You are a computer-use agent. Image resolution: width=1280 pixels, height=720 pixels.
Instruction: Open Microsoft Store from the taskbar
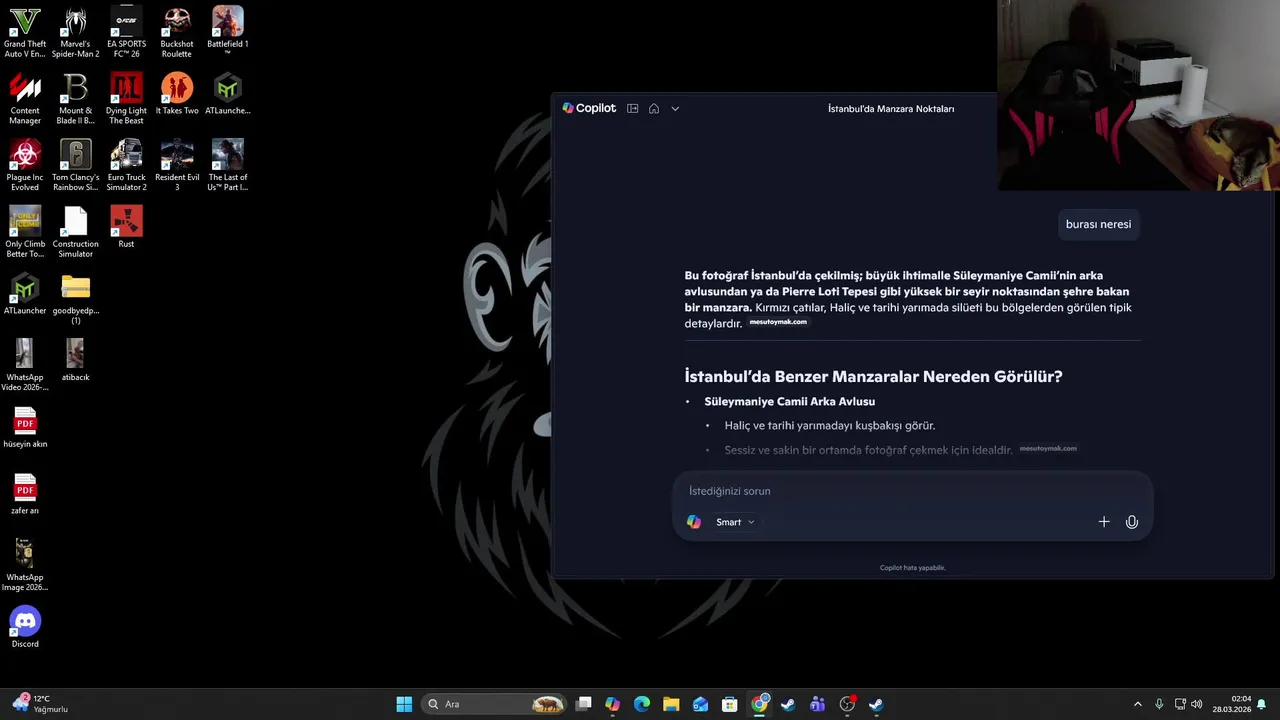pos(730,704)
